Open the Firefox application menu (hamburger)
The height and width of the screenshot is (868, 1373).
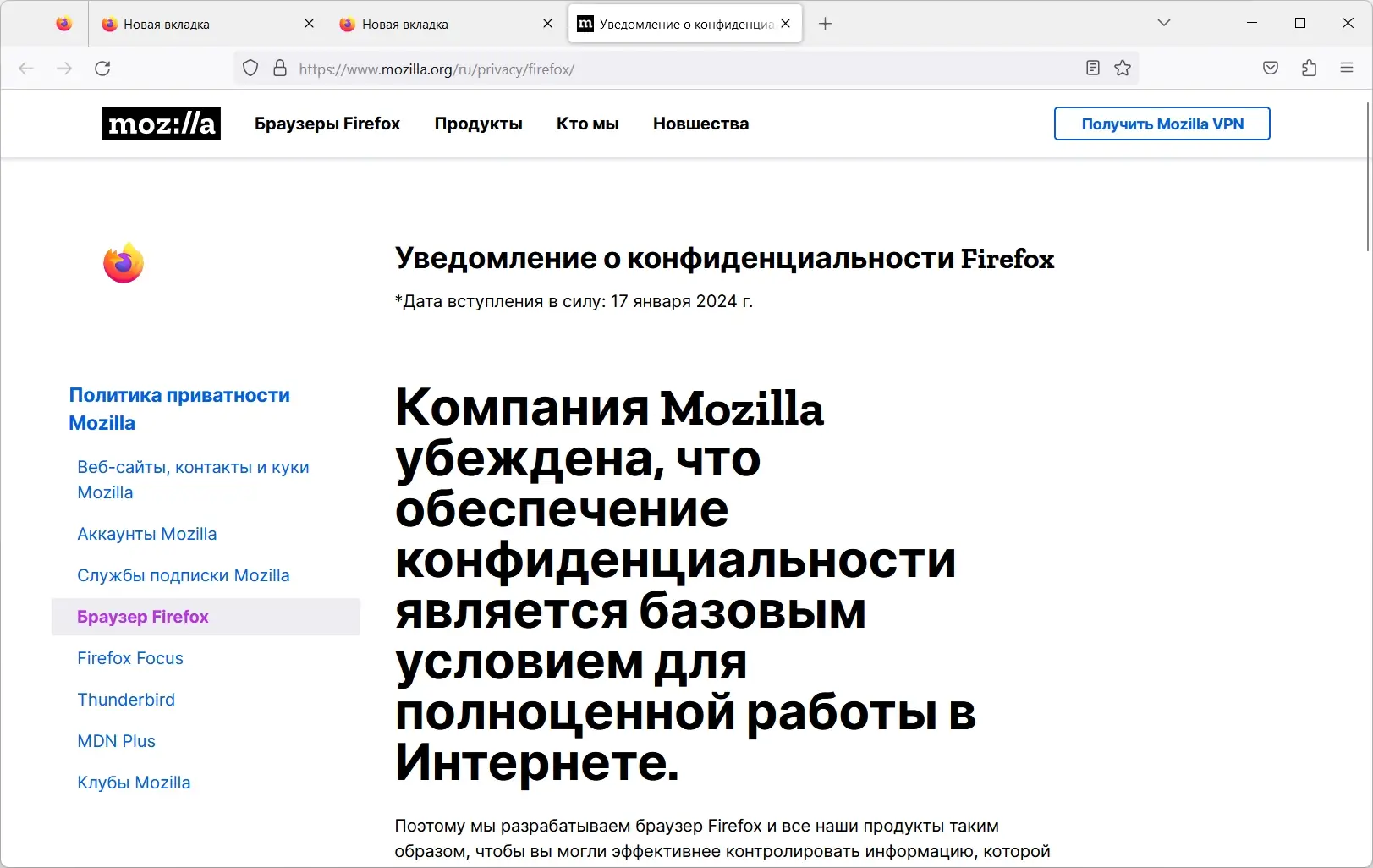pyautogui.click(x=1347, y=68)
